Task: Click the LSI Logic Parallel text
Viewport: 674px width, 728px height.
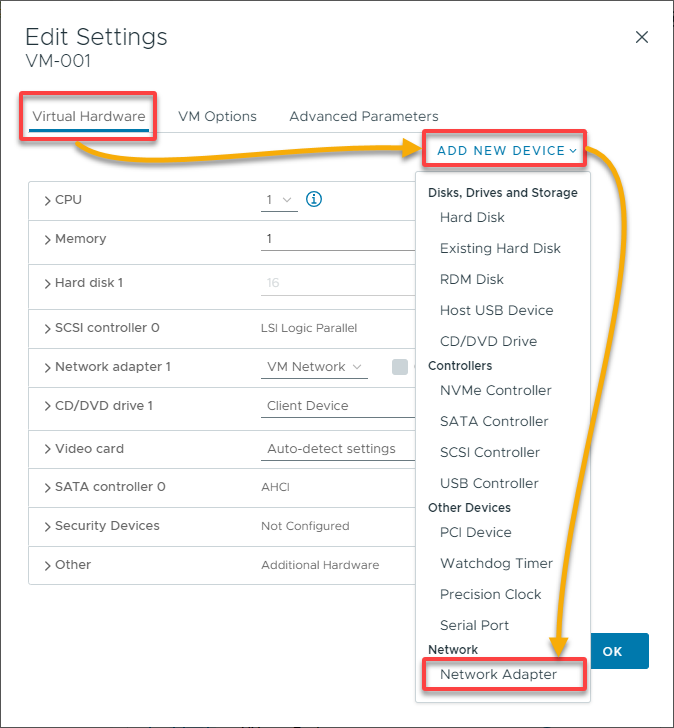Action: coord(309,328)
